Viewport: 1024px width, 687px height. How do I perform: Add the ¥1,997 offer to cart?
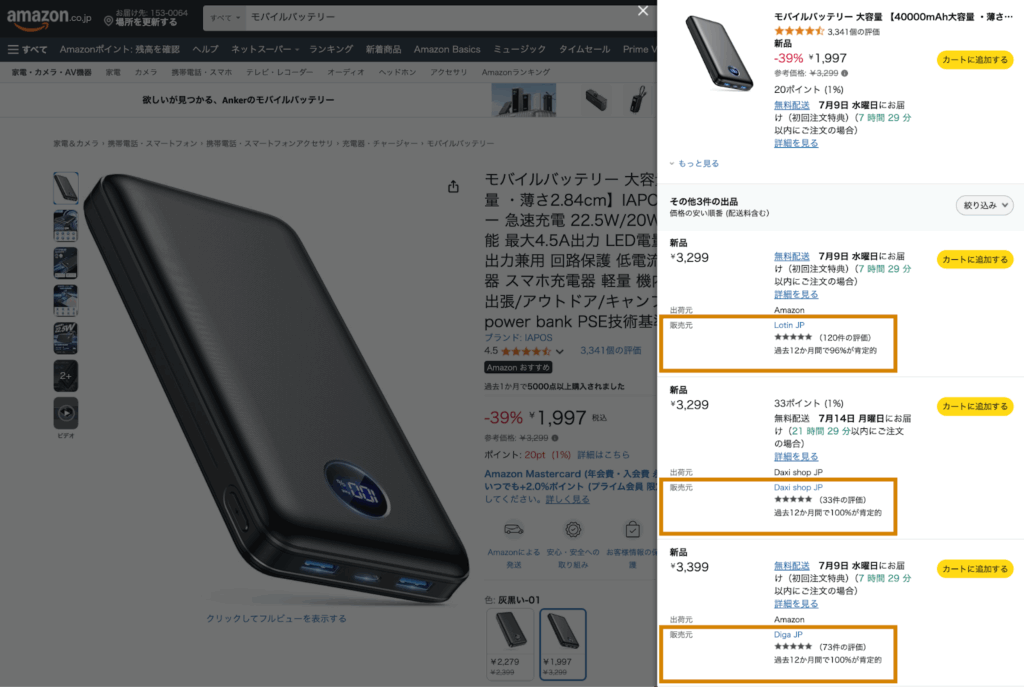(975, 59)
